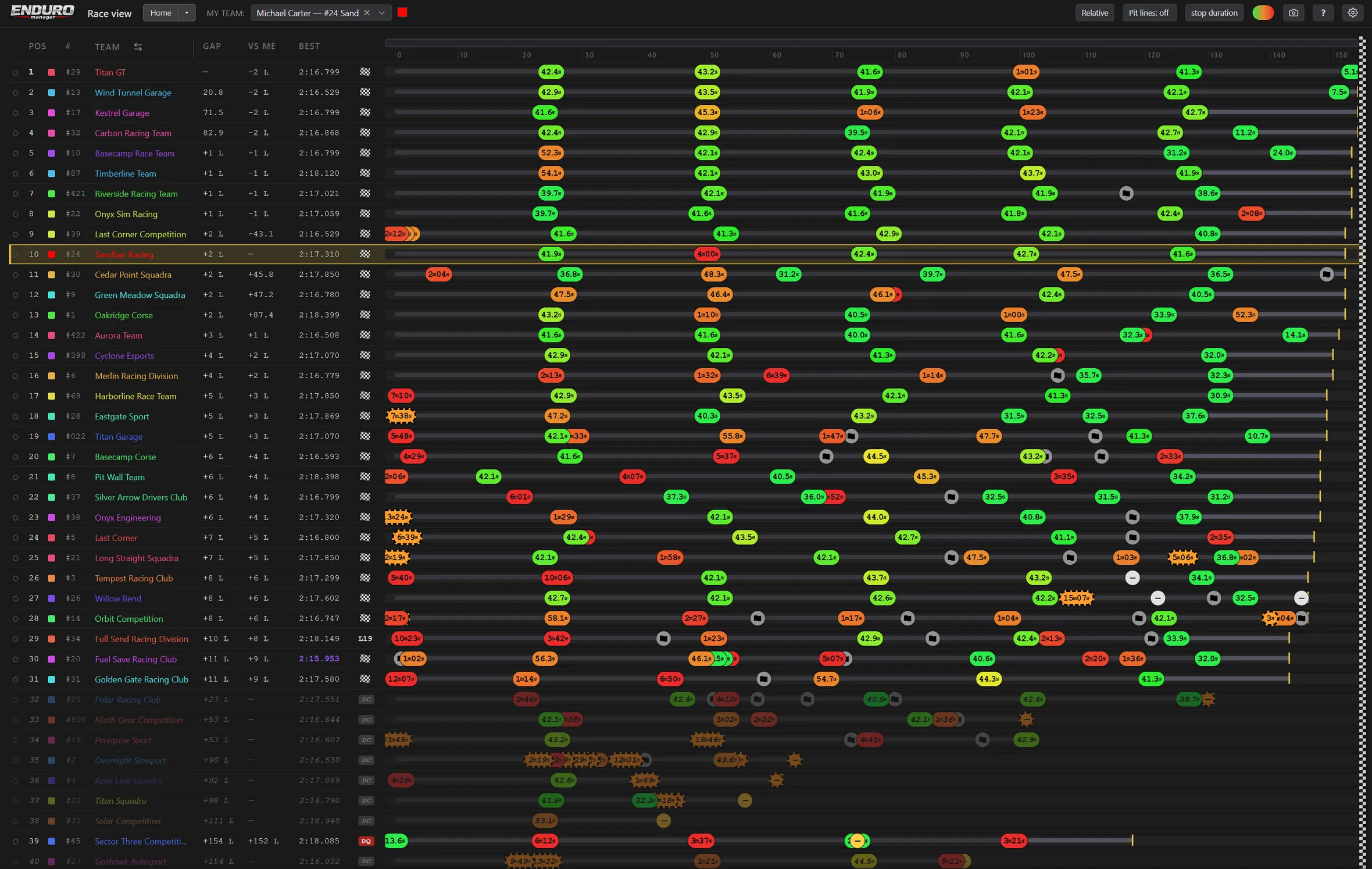Click the flag marker on Silver Arrow Drivers Club timeline
This screenshot has height=869, width=1372.
coord(951,497)
